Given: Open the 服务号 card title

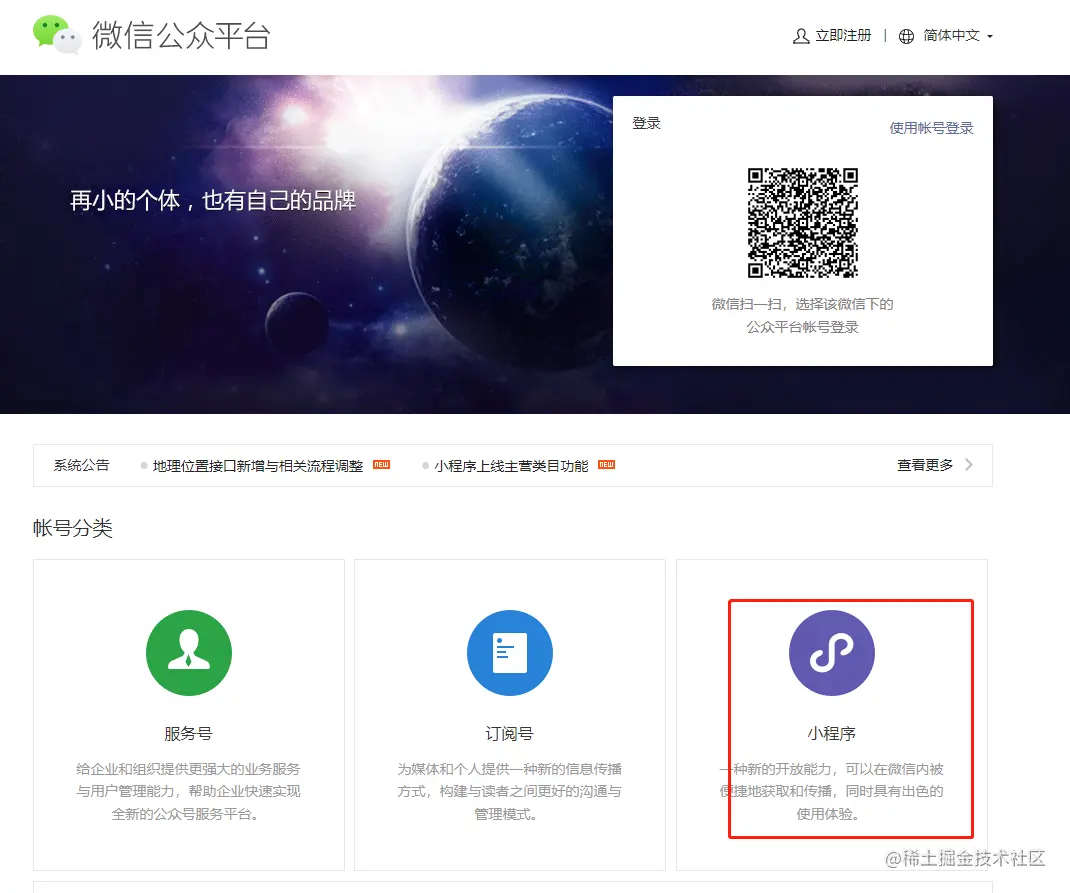Looking at the screenshot, I should click(188, 734).
